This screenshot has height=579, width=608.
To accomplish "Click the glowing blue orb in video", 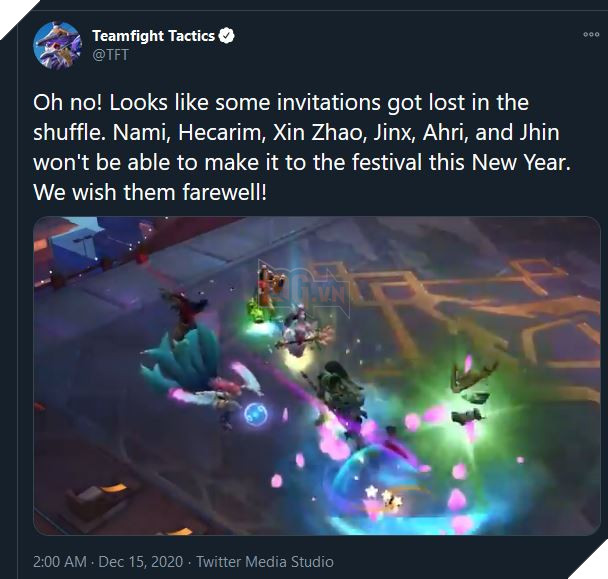I will tap(256, 414).
